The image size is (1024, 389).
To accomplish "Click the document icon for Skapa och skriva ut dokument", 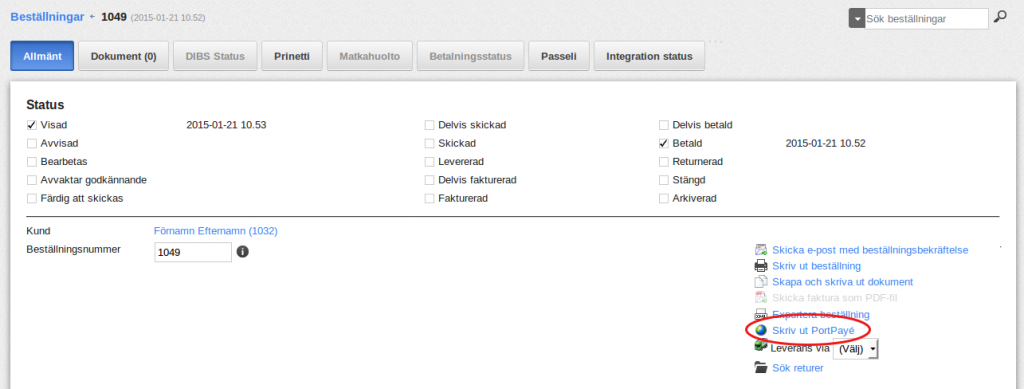I will click(760, 282).
